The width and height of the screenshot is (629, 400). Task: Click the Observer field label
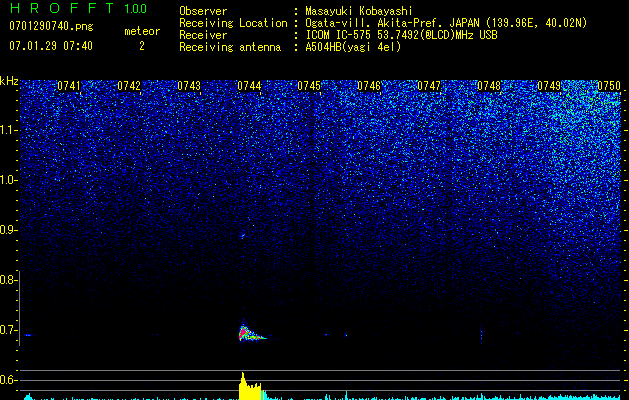coord(203,11)
